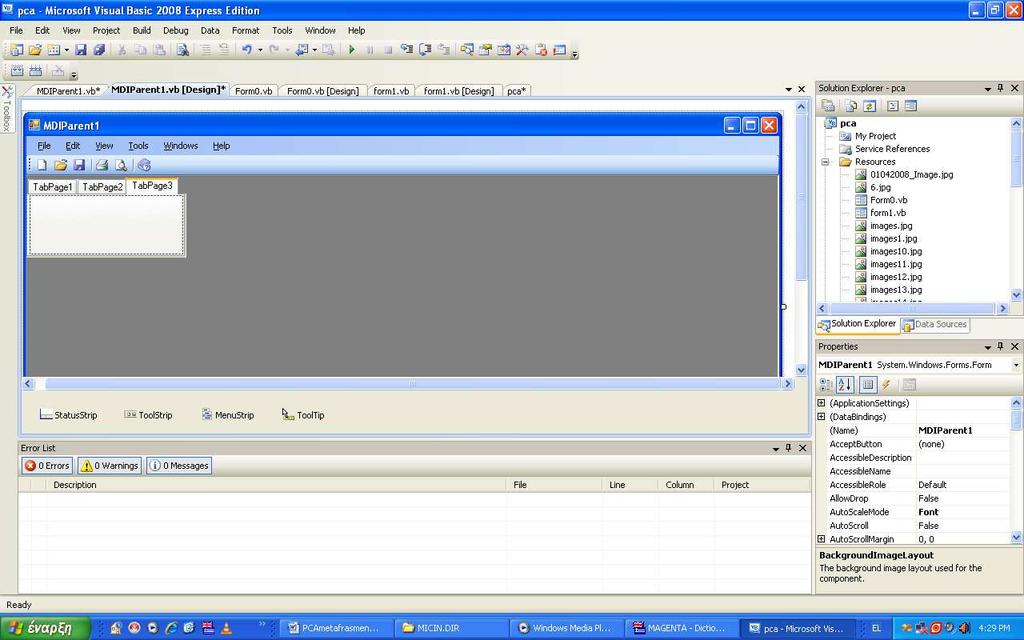Screen dimensions: 1024x640
Task: Click the Open folder icon on the MDIParent1 form toolstrip
Action: pos(61,165)
